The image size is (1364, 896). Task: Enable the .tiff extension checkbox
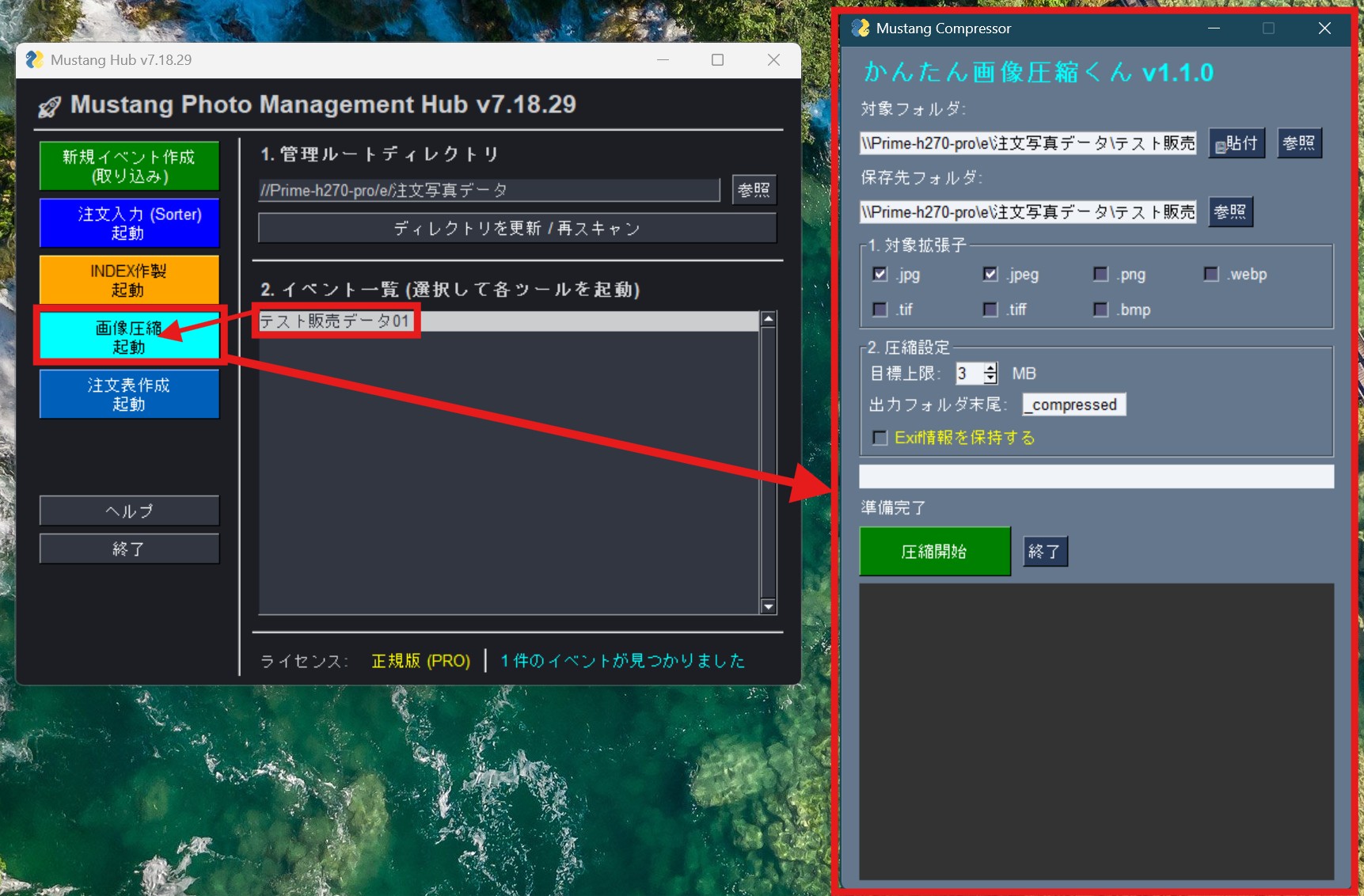click(x=990, y=309)
